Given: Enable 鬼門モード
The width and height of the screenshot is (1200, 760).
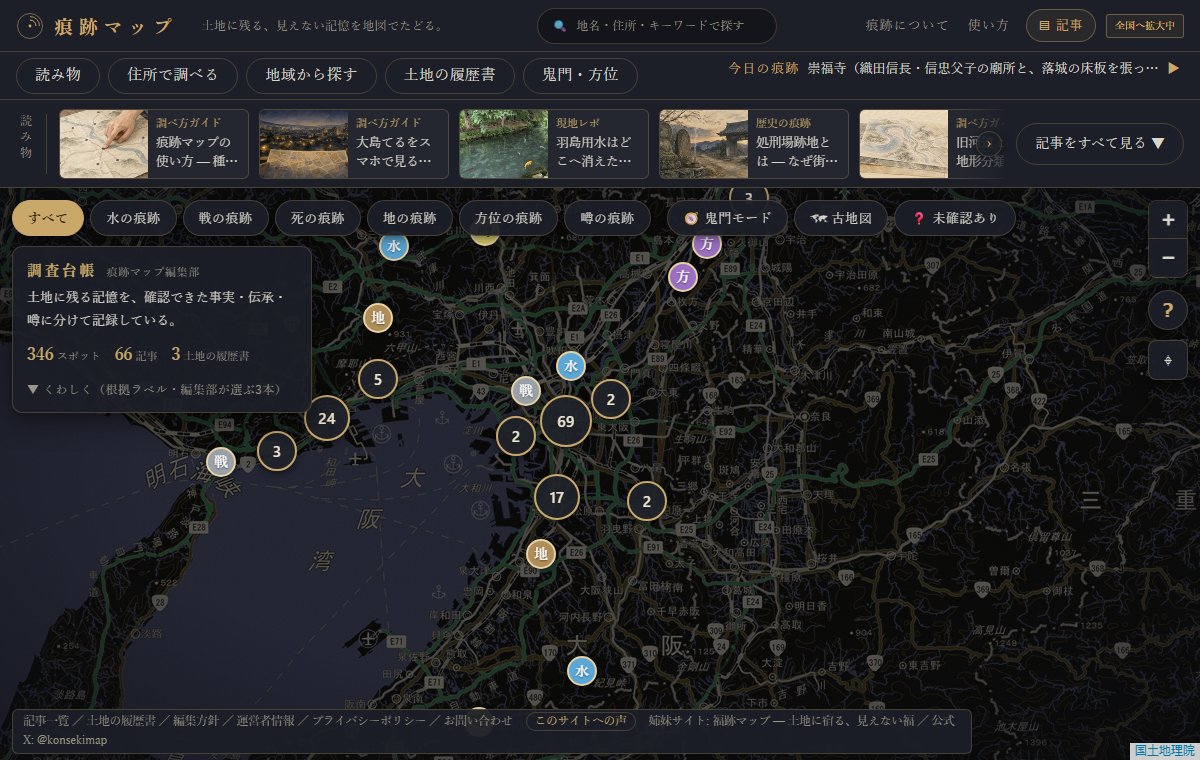Looking at the screenshot, I should pos(728,218).
